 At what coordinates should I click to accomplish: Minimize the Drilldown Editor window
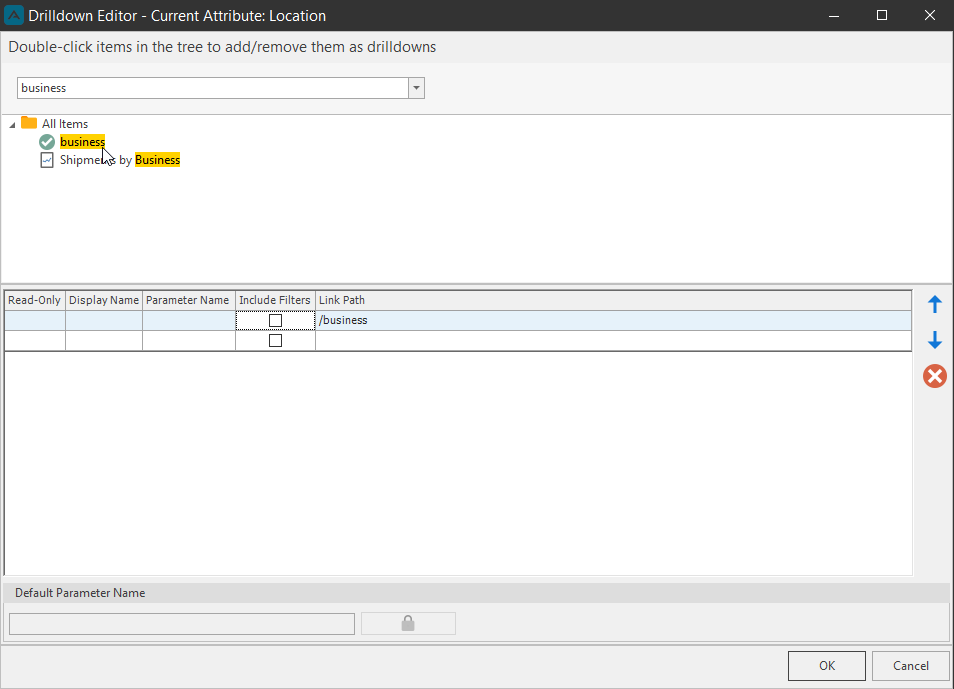coord(834,15)
